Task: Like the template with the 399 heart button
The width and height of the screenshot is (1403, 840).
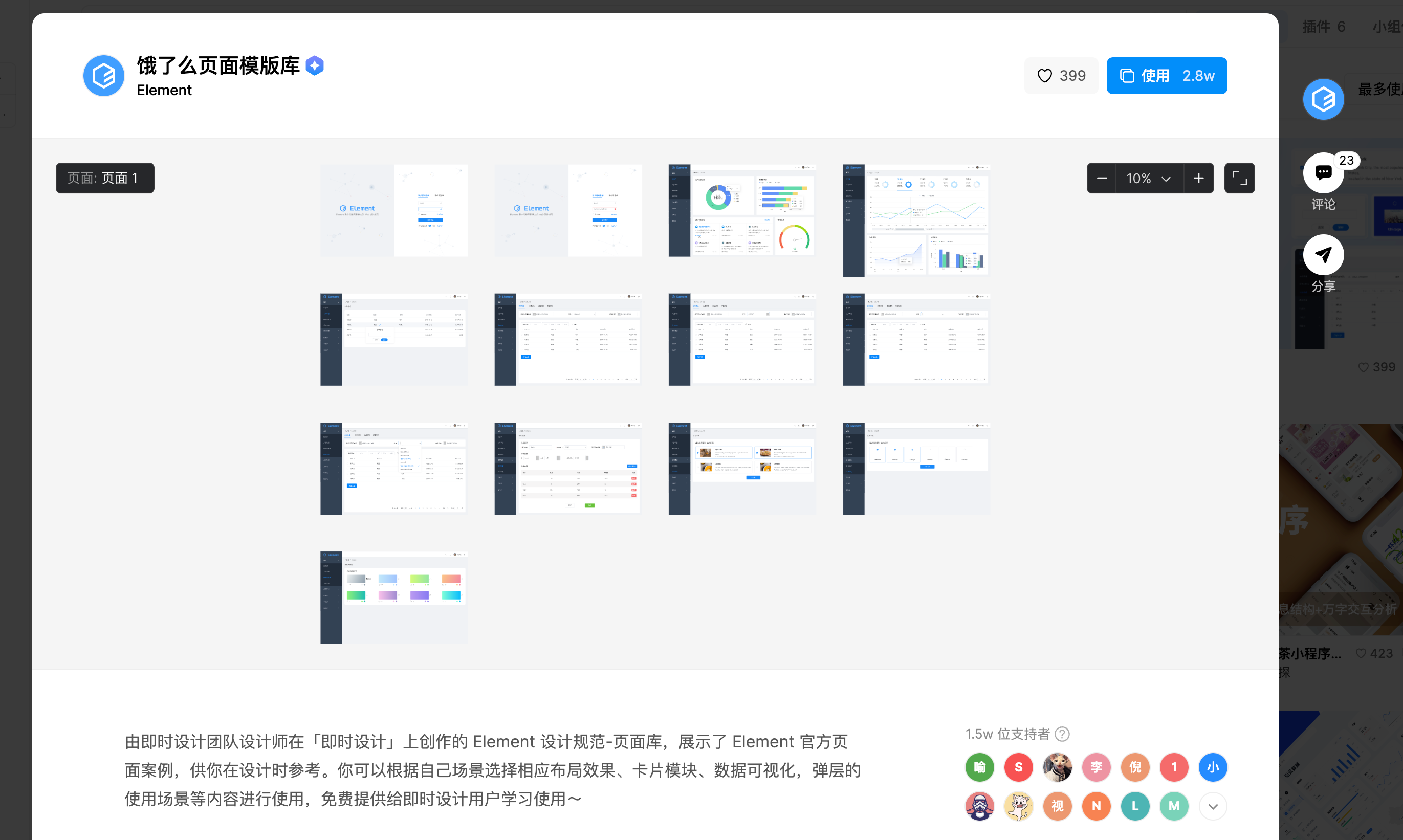Action: 1061,75
